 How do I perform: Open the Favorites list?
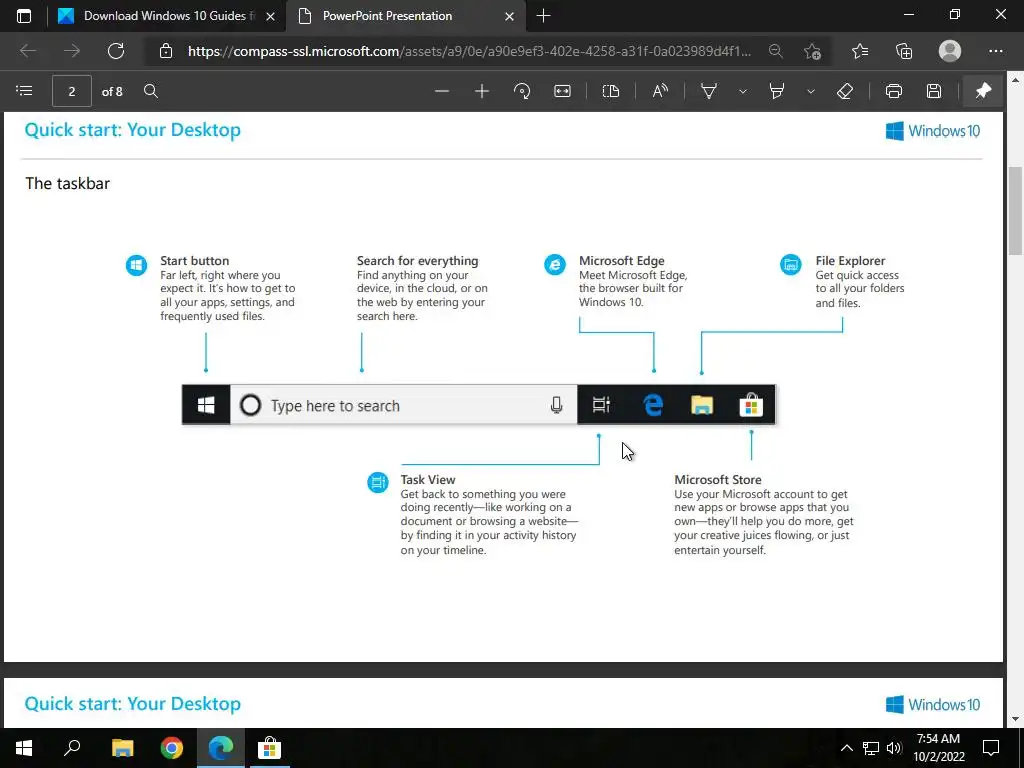click(860, 51)
